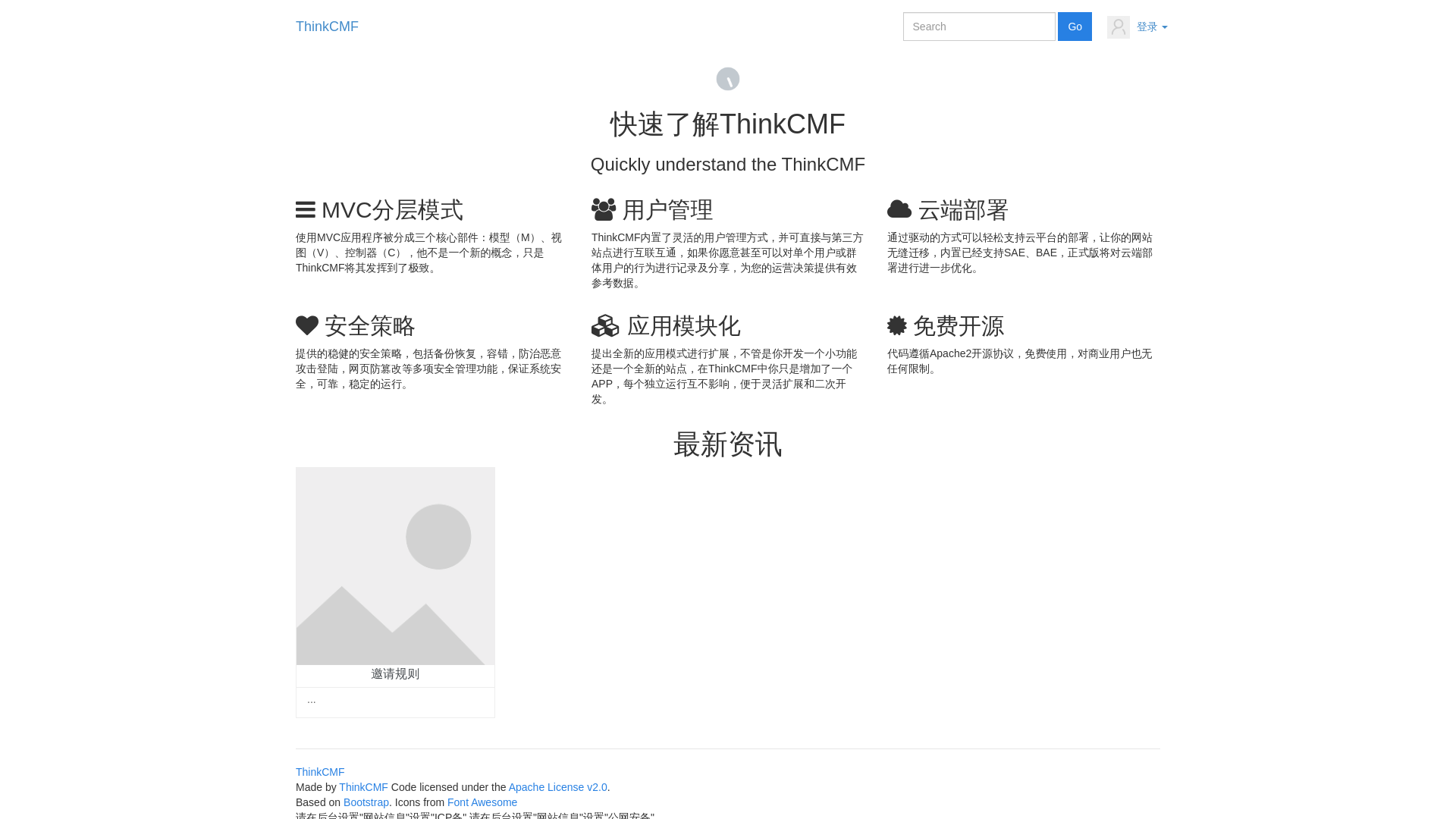Click the paragraph starting 通过驱动的方式
Screen dimensions: 1456x819
click(x=1020, y=253)
